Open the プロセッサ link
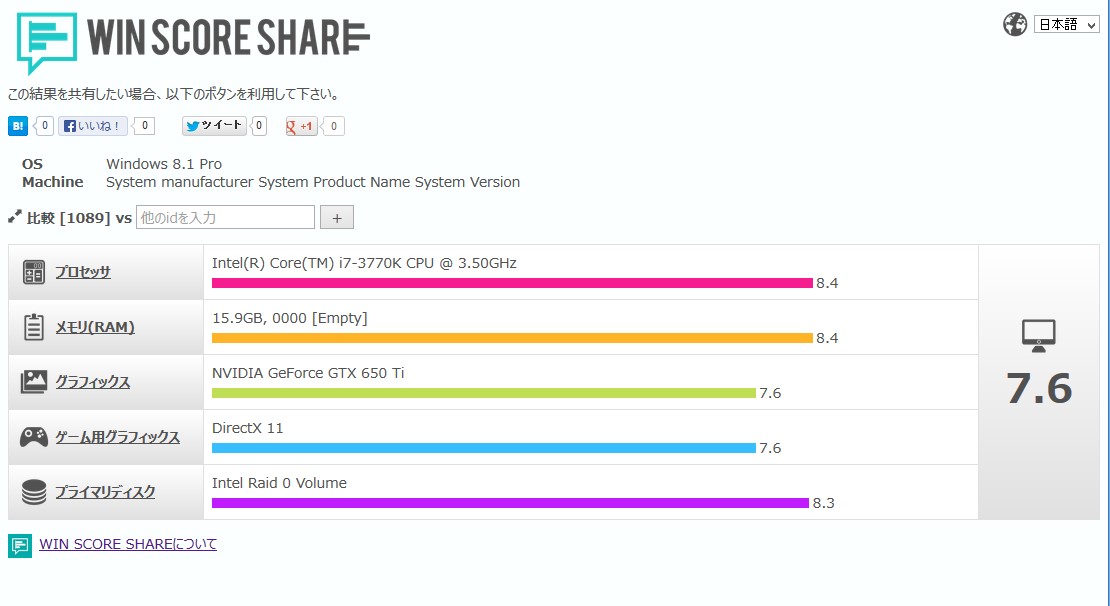Screen dimensions: 1110x606 [83, 272]
